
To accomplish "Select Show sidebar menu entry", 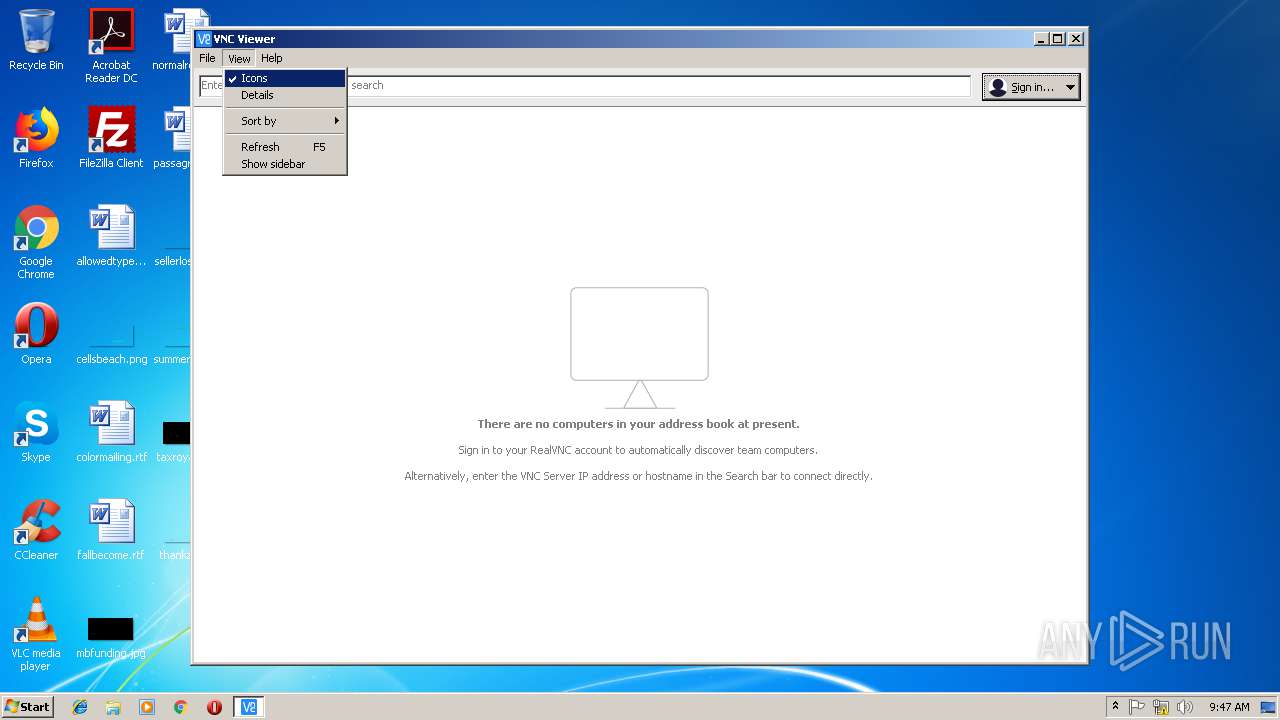I will (x=285, y=164).
